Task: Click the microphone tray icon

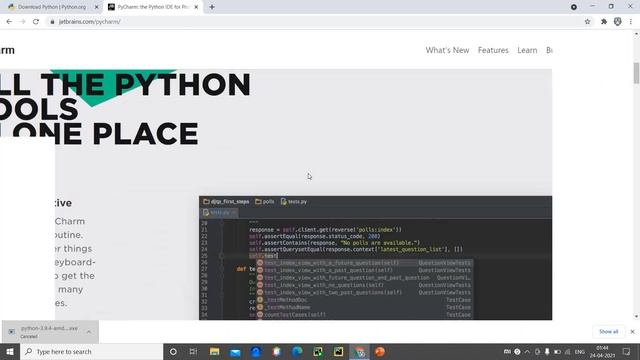Action: coord(547,351)
